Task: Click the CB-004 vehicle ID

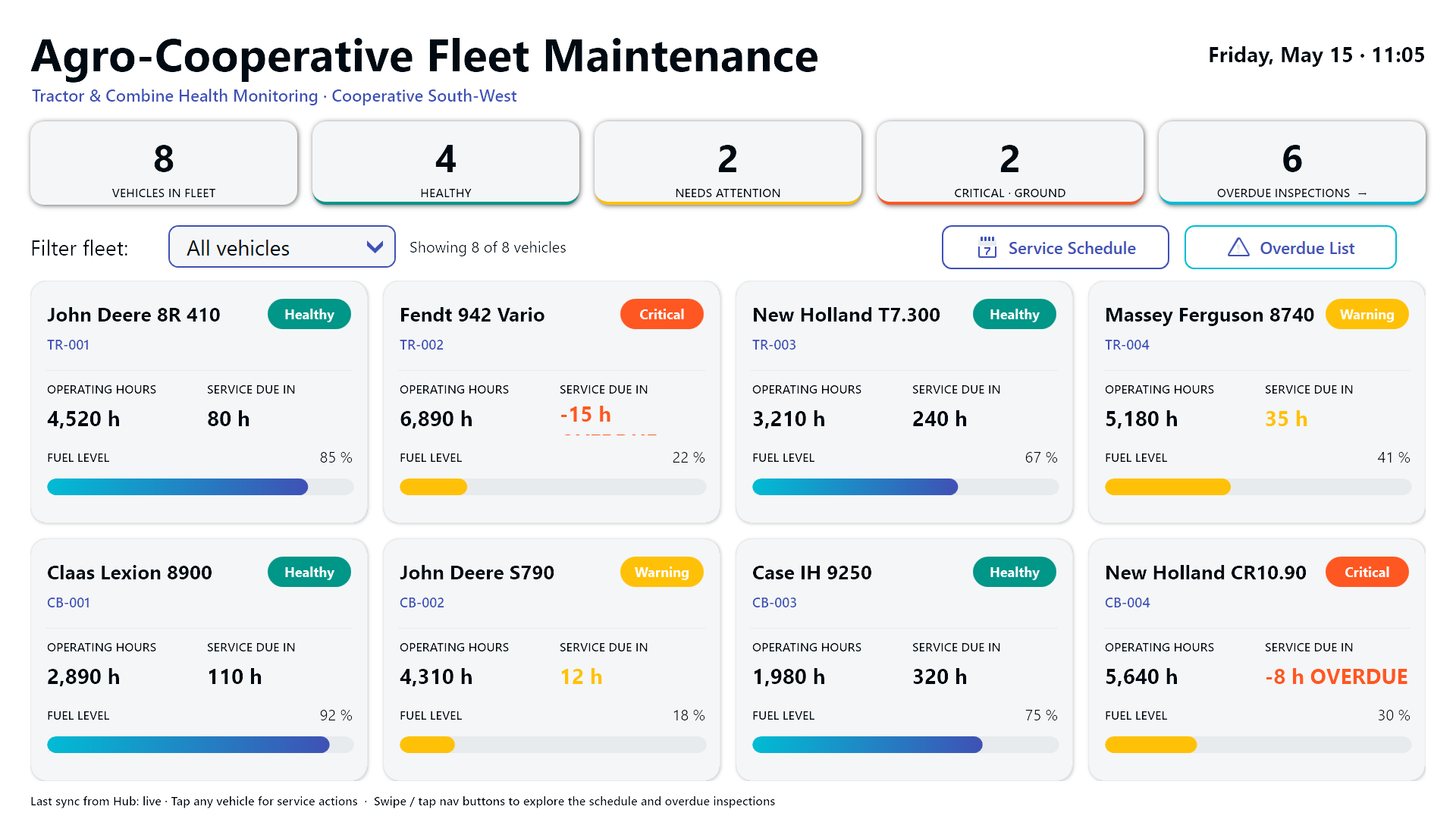Action: click(1128, 603)
